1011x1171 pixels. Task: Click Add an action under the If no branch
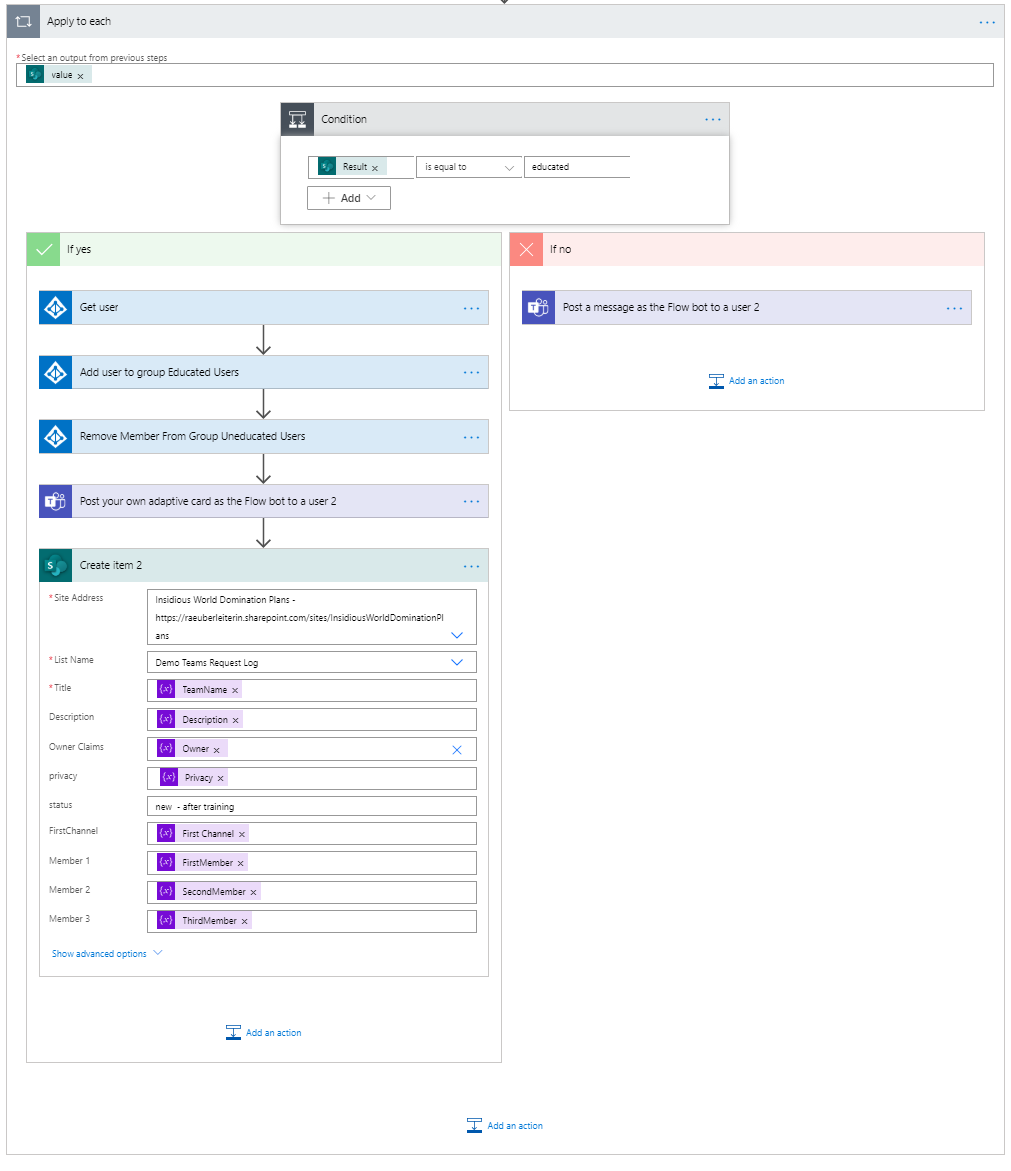pyautogui.click(x=746, y=381)
